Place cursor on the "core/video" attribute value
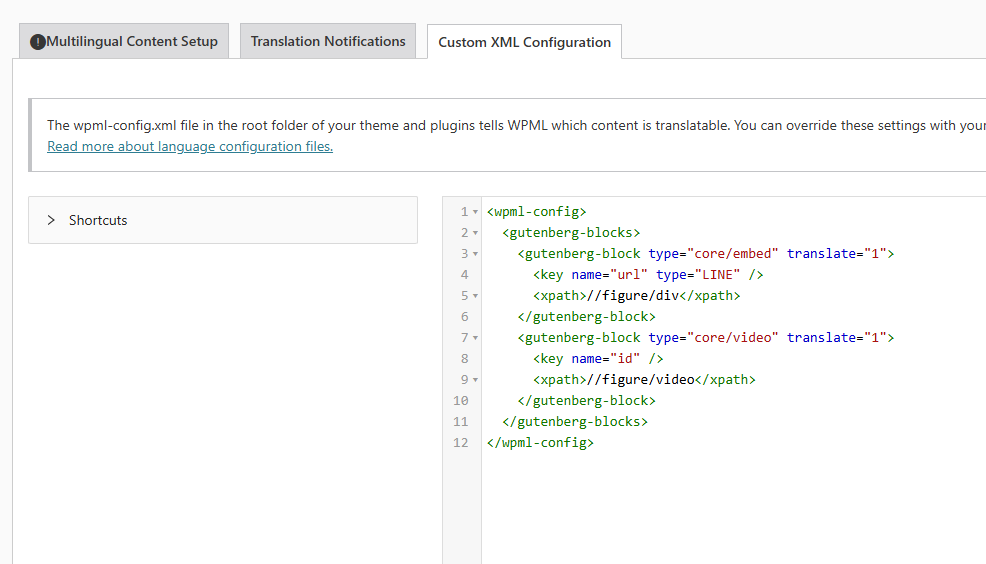Viewport: 986px width, 564px height. tap(732, 338)
